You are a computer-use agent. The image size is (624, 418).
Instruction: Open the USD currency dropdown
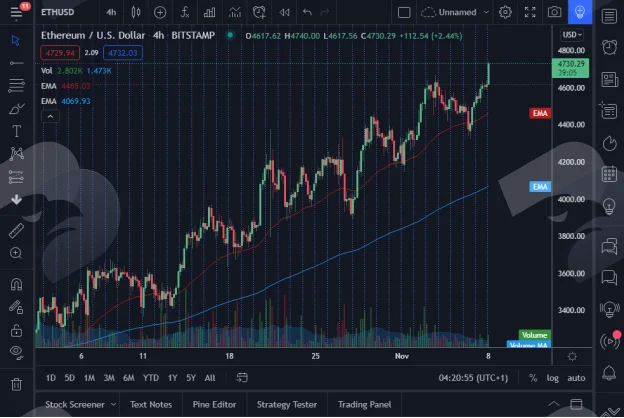coord(572,35)
